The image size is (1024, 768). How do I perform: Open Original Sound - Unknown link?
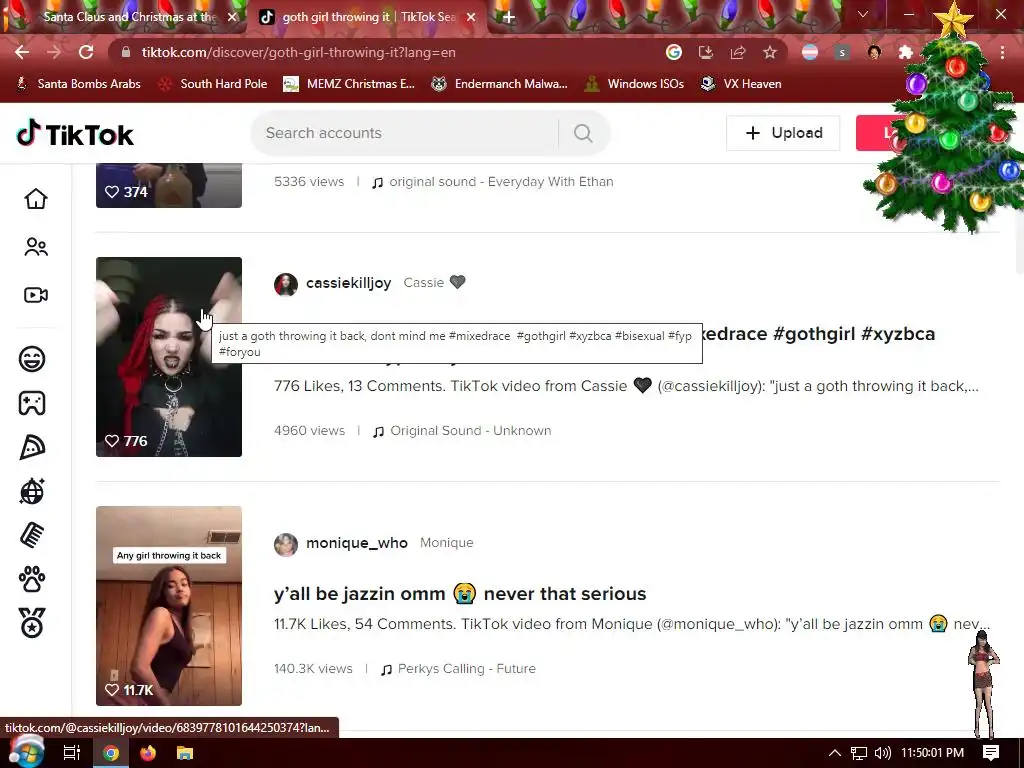point(462,431)
